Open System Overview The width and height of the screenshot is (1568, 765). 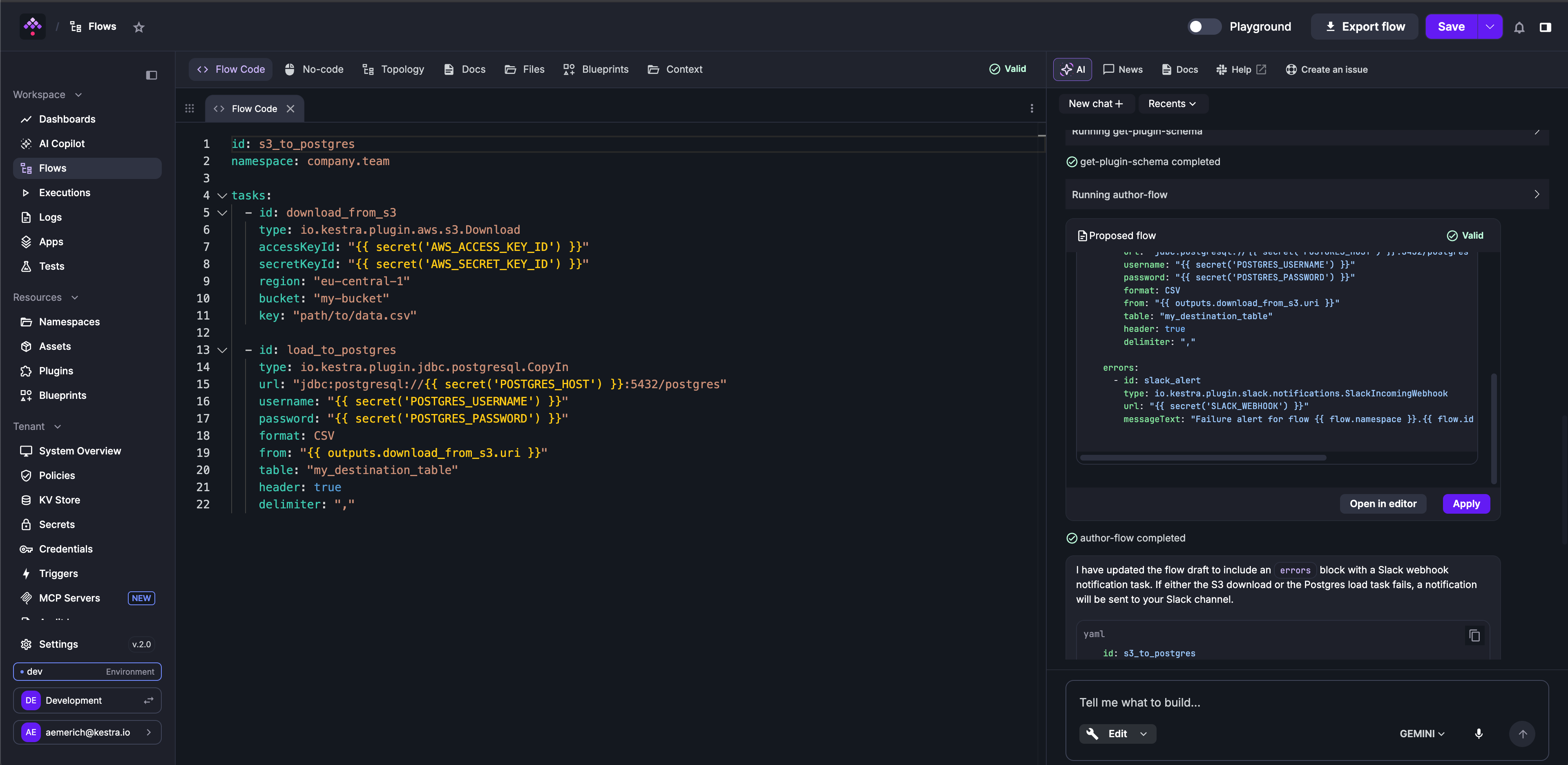pyautogui.click(x=87, y=451)
